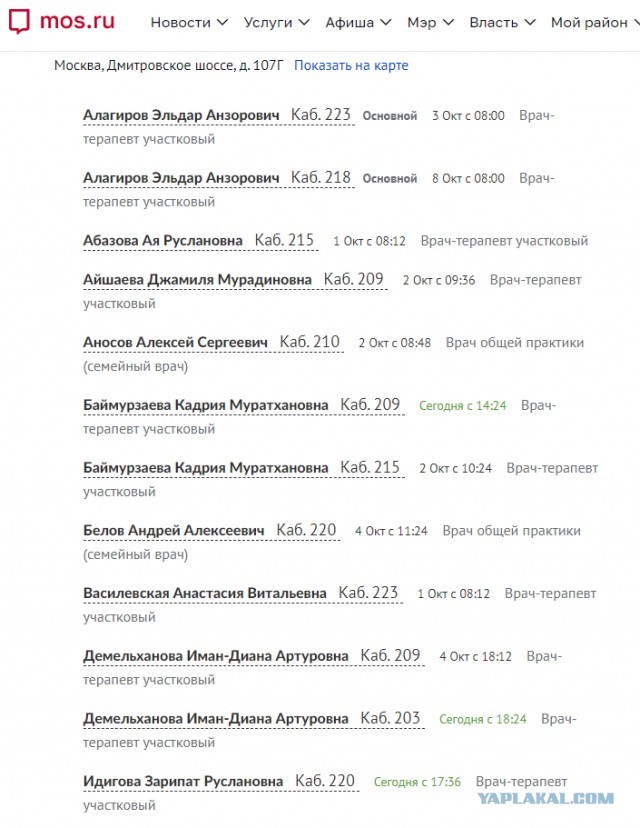The image size is (640, 828).
Task: Select doctor Аносов Алексей Сергеевич
Action: point(175,343)
